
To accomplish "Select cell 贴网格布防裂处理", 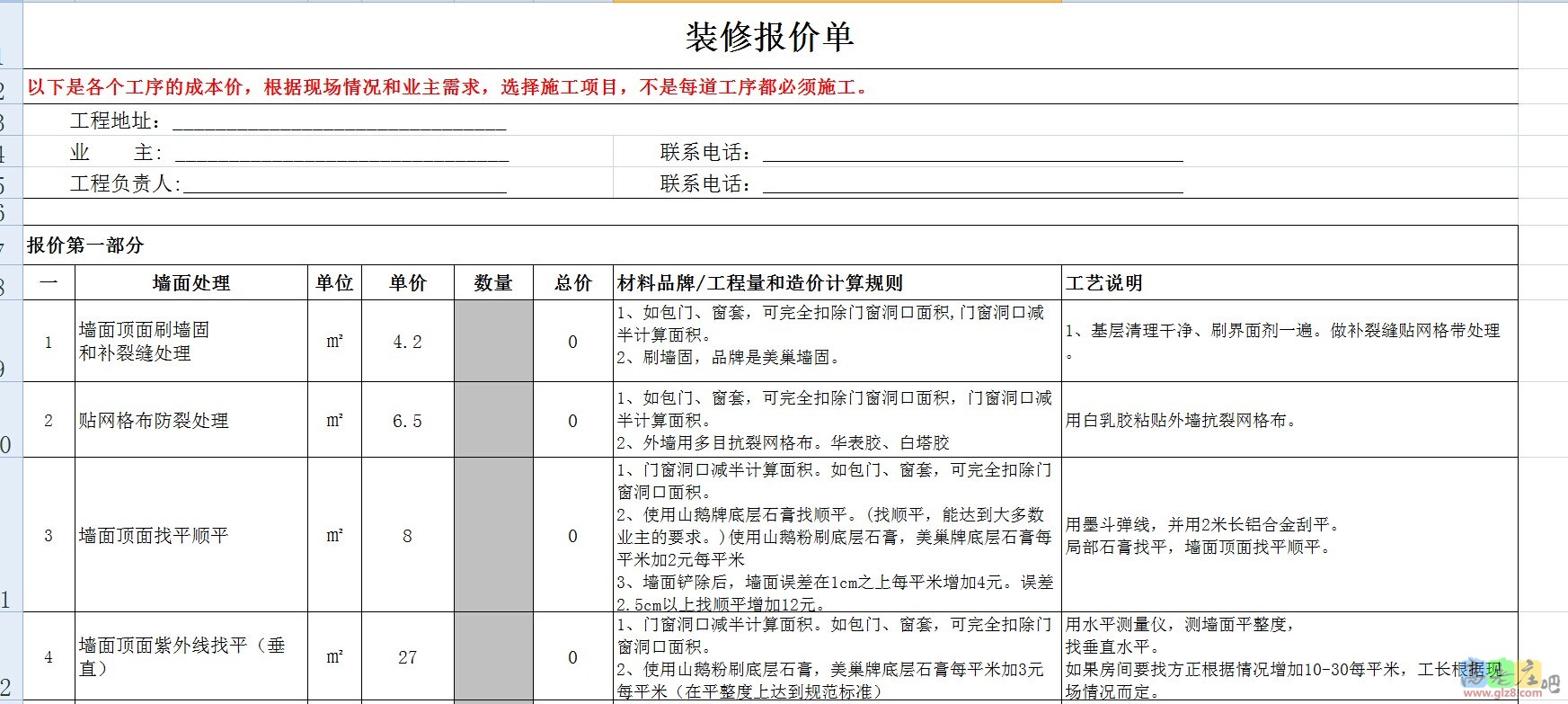I will coord(191,420).
